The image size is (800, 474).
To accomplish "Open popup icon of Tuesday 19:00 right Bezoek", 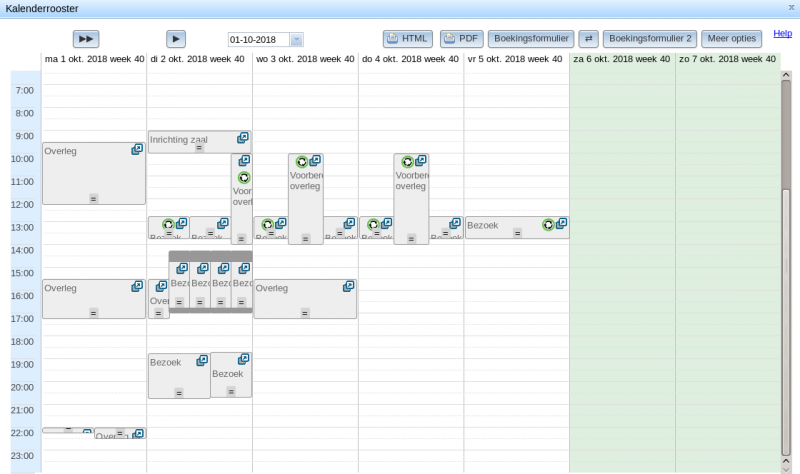I will (244, 359).
